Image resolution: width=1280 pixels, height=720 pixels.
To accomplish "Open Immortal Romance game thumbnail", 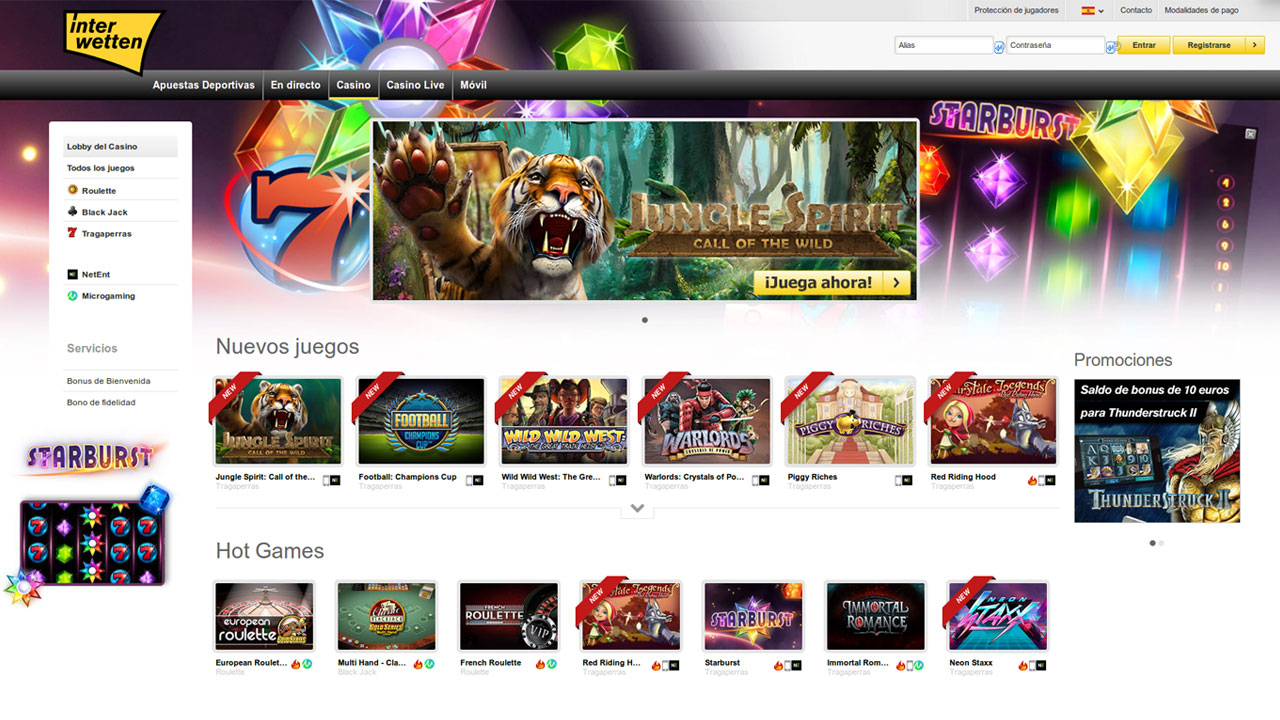I will pos(876,617).
